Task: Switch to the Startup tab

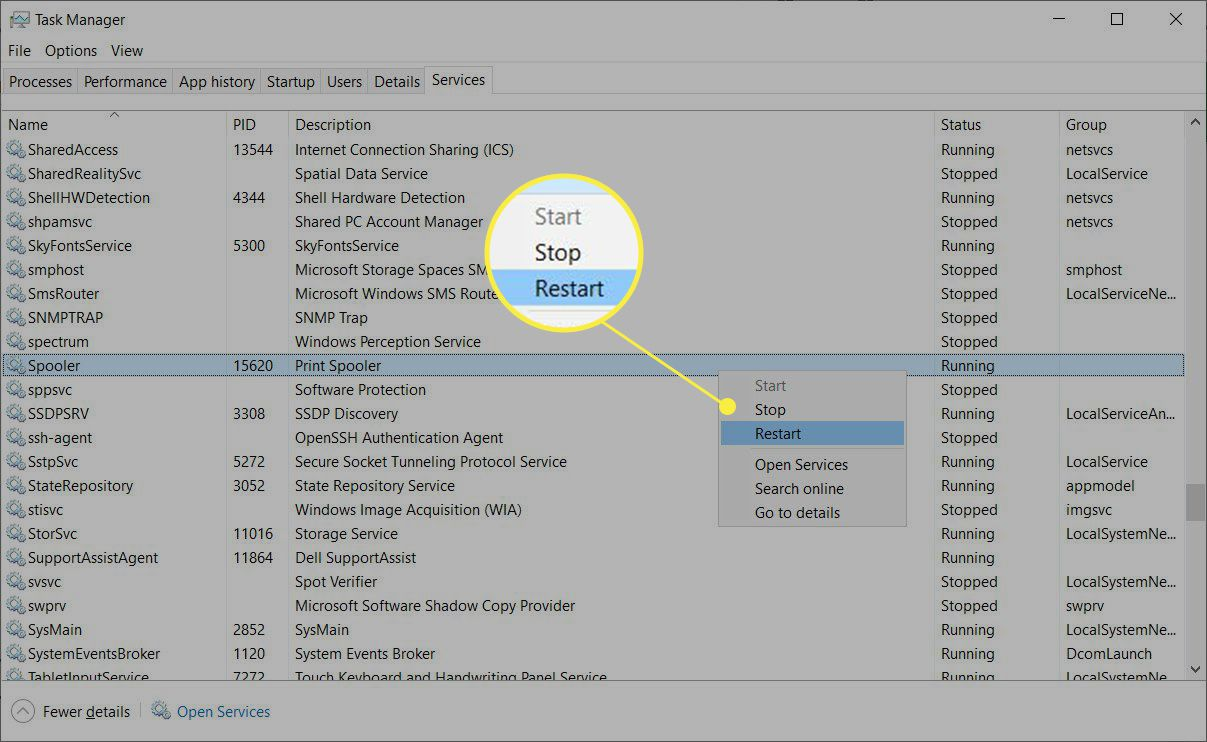Action: click(x=291, y=82)
